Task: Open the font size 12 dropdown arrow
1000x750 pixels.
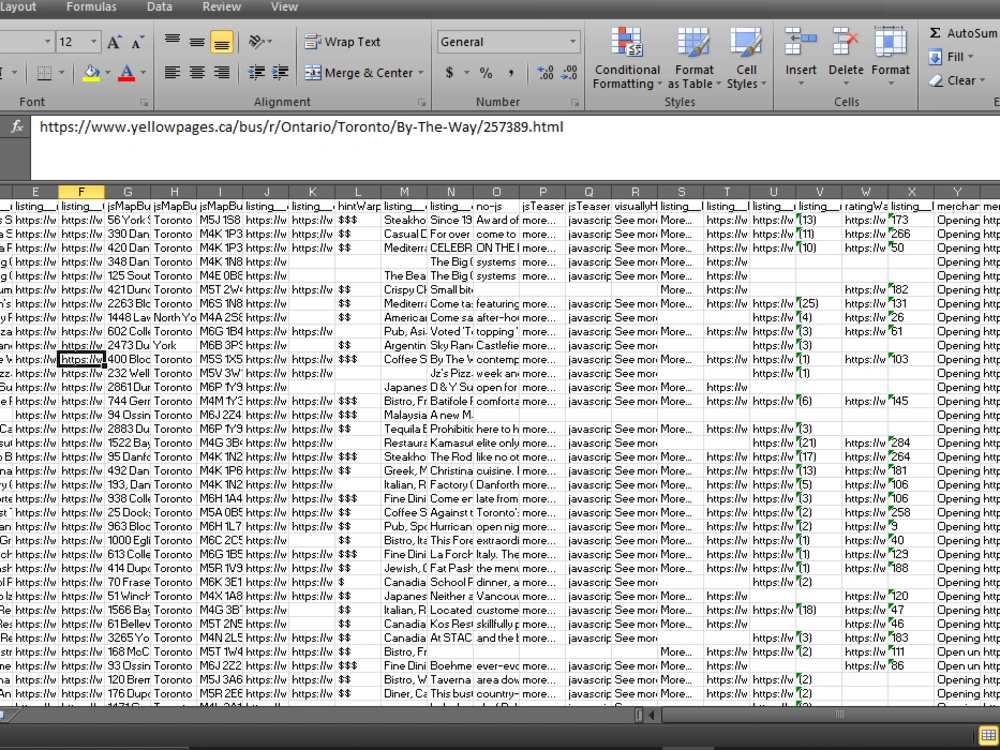Action: click(x=94, y=42)
